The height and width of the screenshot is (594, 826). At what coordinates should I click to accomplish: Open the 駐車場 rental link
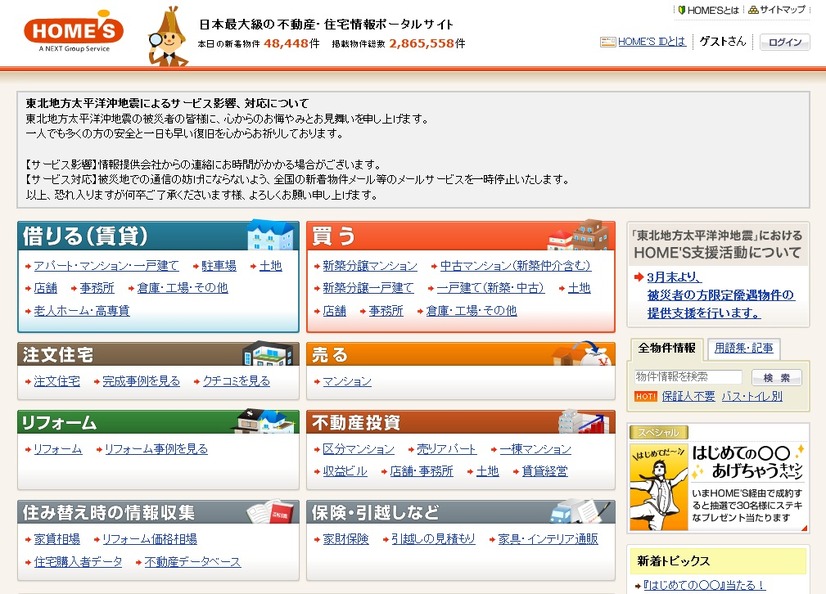(x=219, y=266)
